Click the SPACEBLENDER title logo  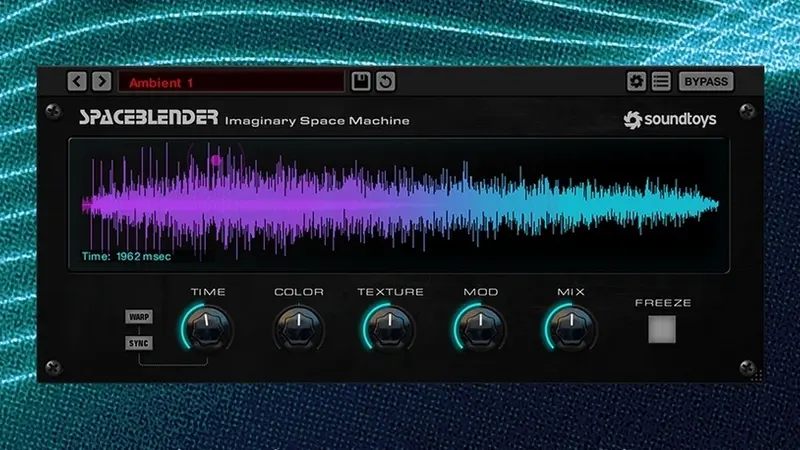(148, 118)
